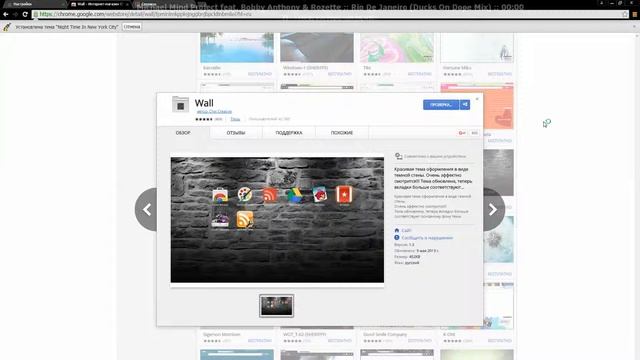The image size is (640, 360).
Task: Show the previous item with left arrow
Action: [x=147, y=210]
